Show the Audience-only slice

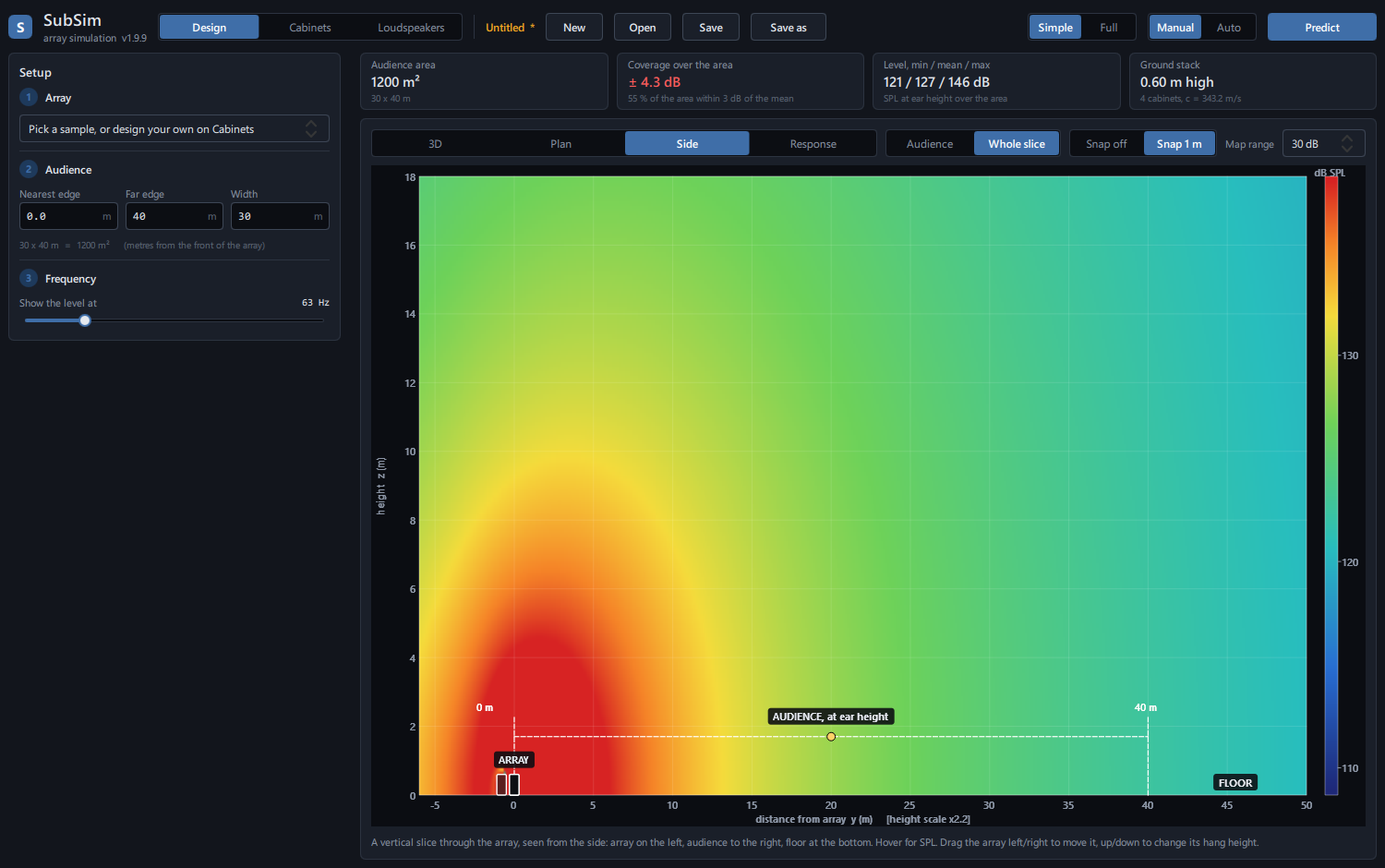930,144
